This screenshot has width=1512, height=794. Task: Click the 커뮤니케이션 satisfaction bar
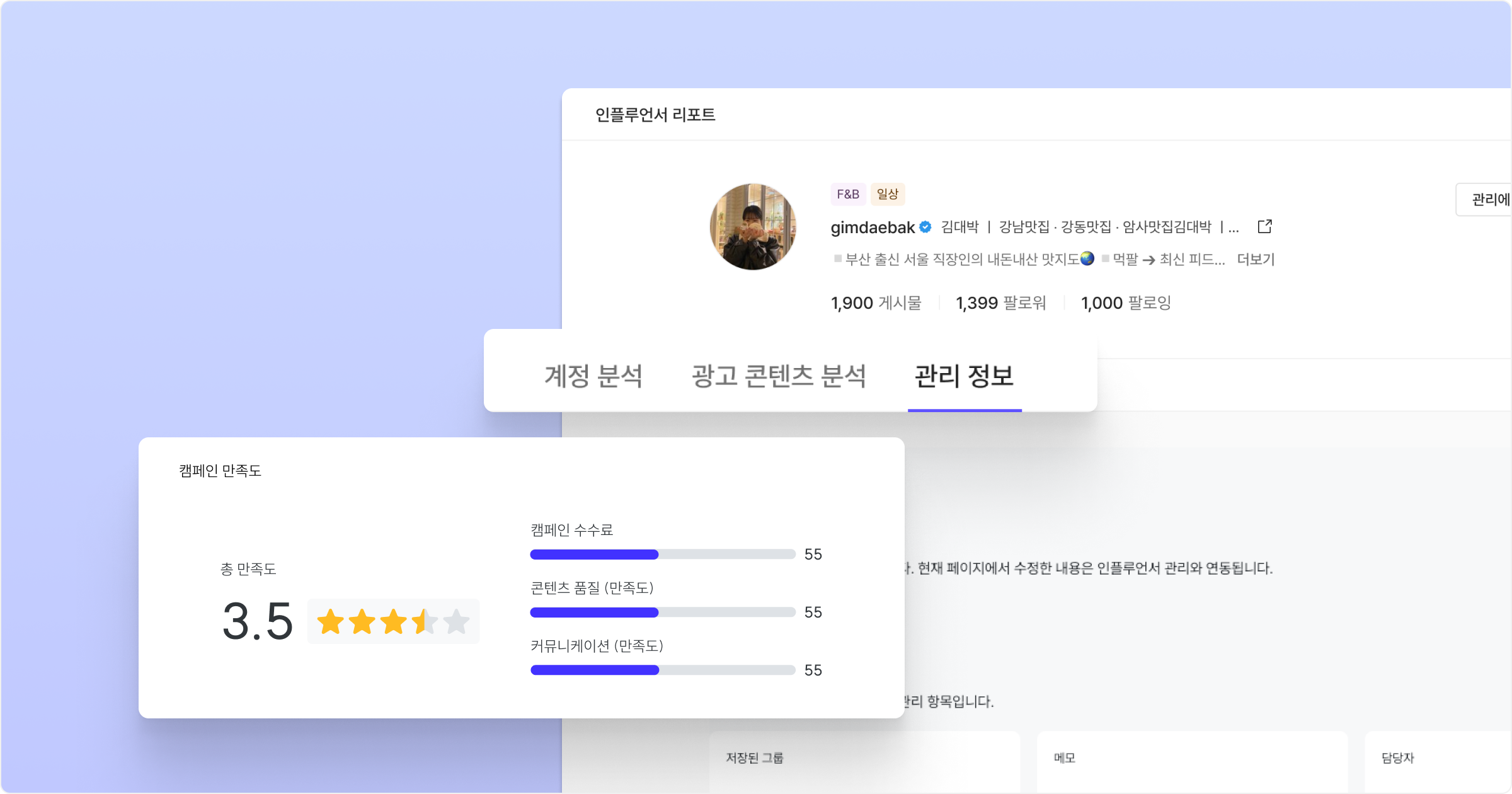(x=662, y=670)
